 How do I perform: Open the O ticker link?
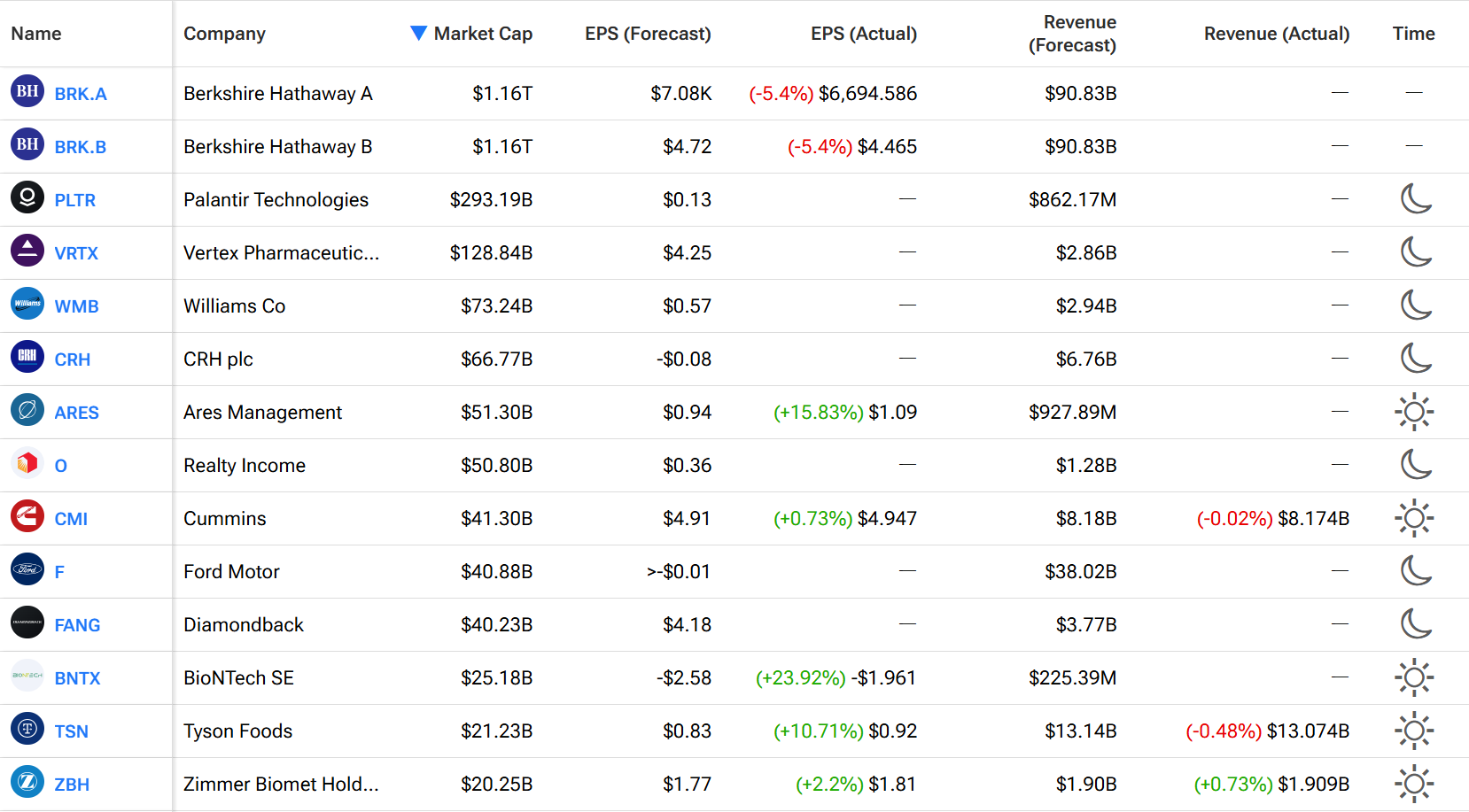tap(60, 466)
